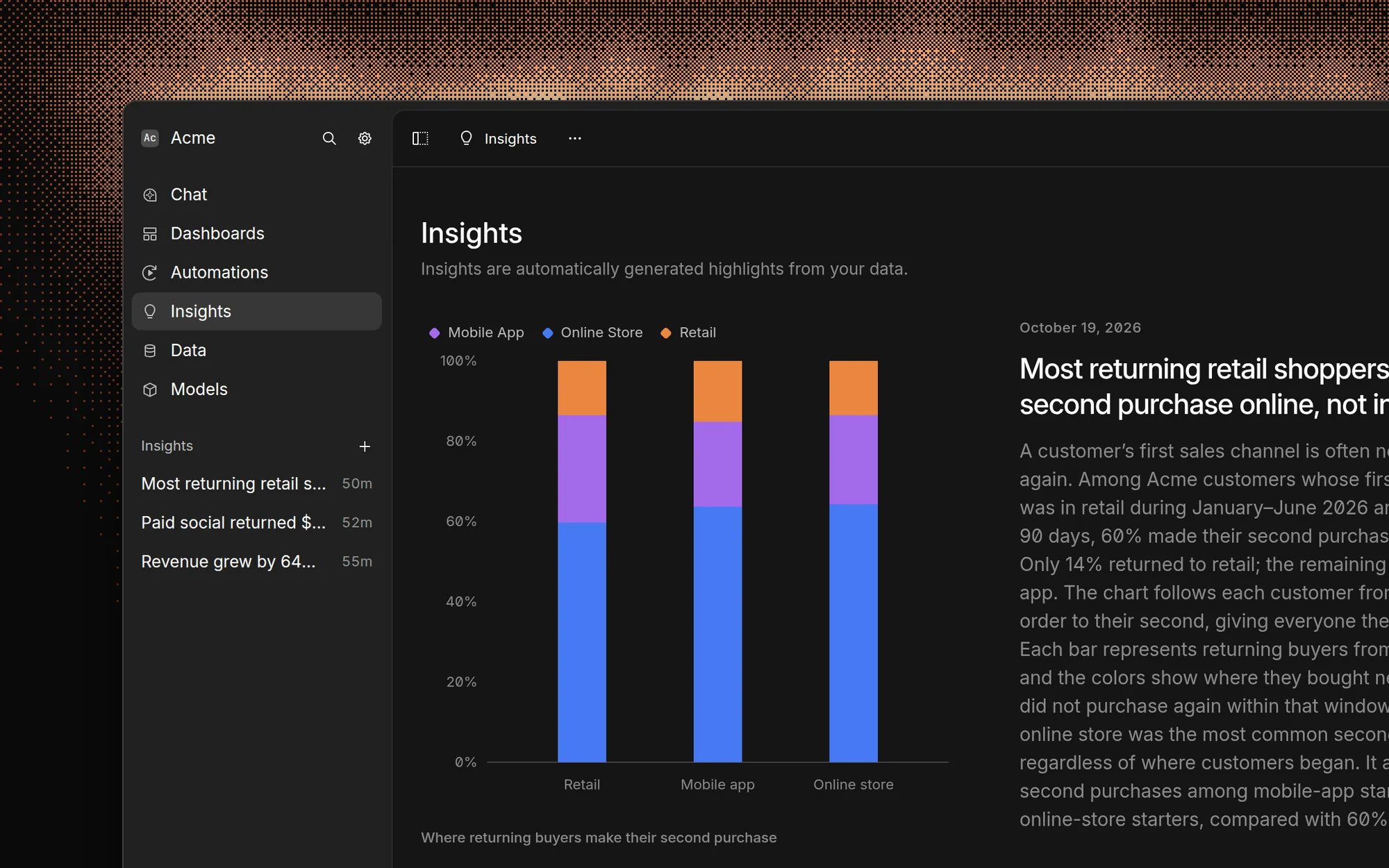Click the 'Where returning buyers make' chart caption

[599, 837]
